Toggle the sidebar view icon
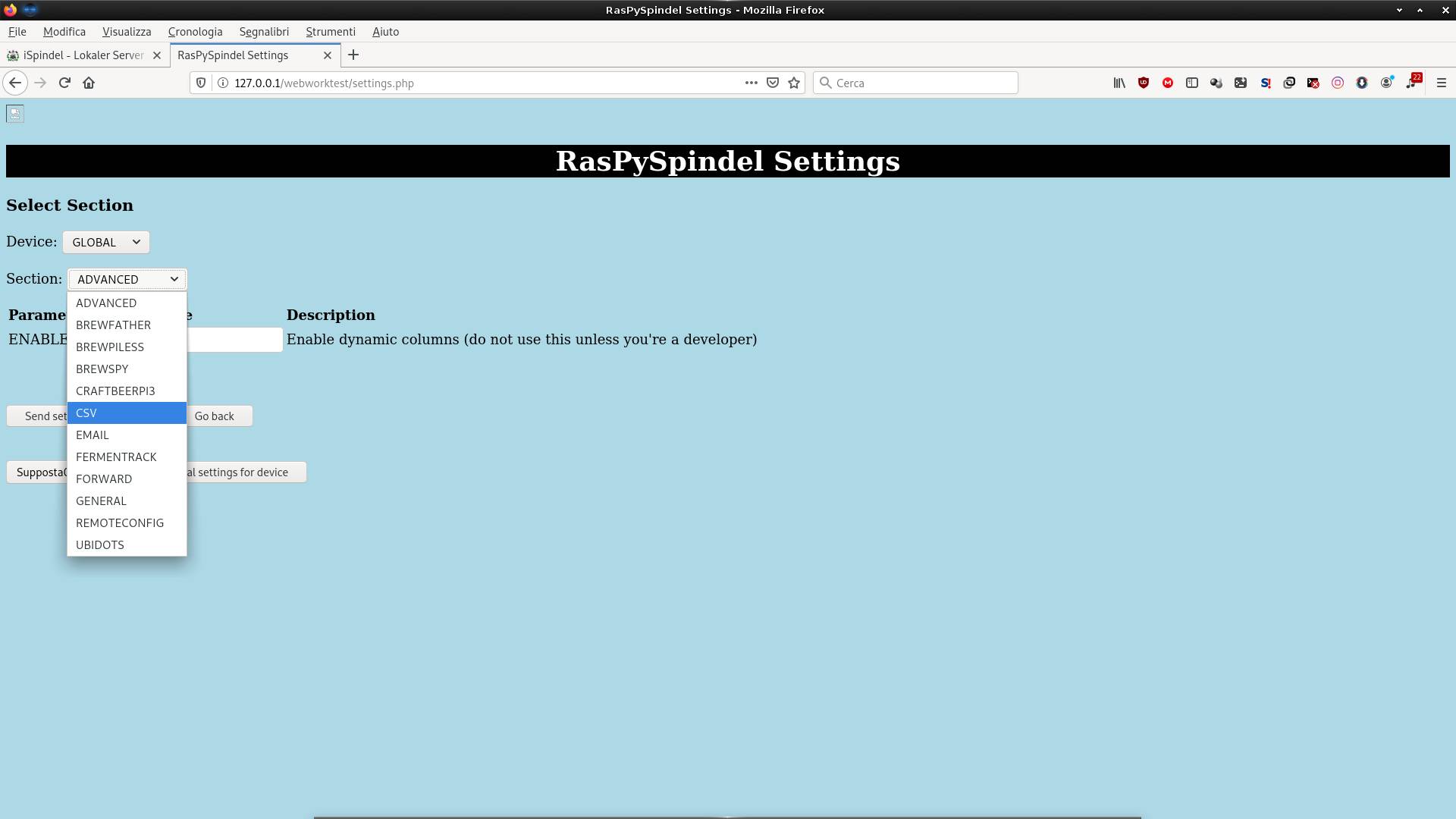 click(x=1192, y=83)
